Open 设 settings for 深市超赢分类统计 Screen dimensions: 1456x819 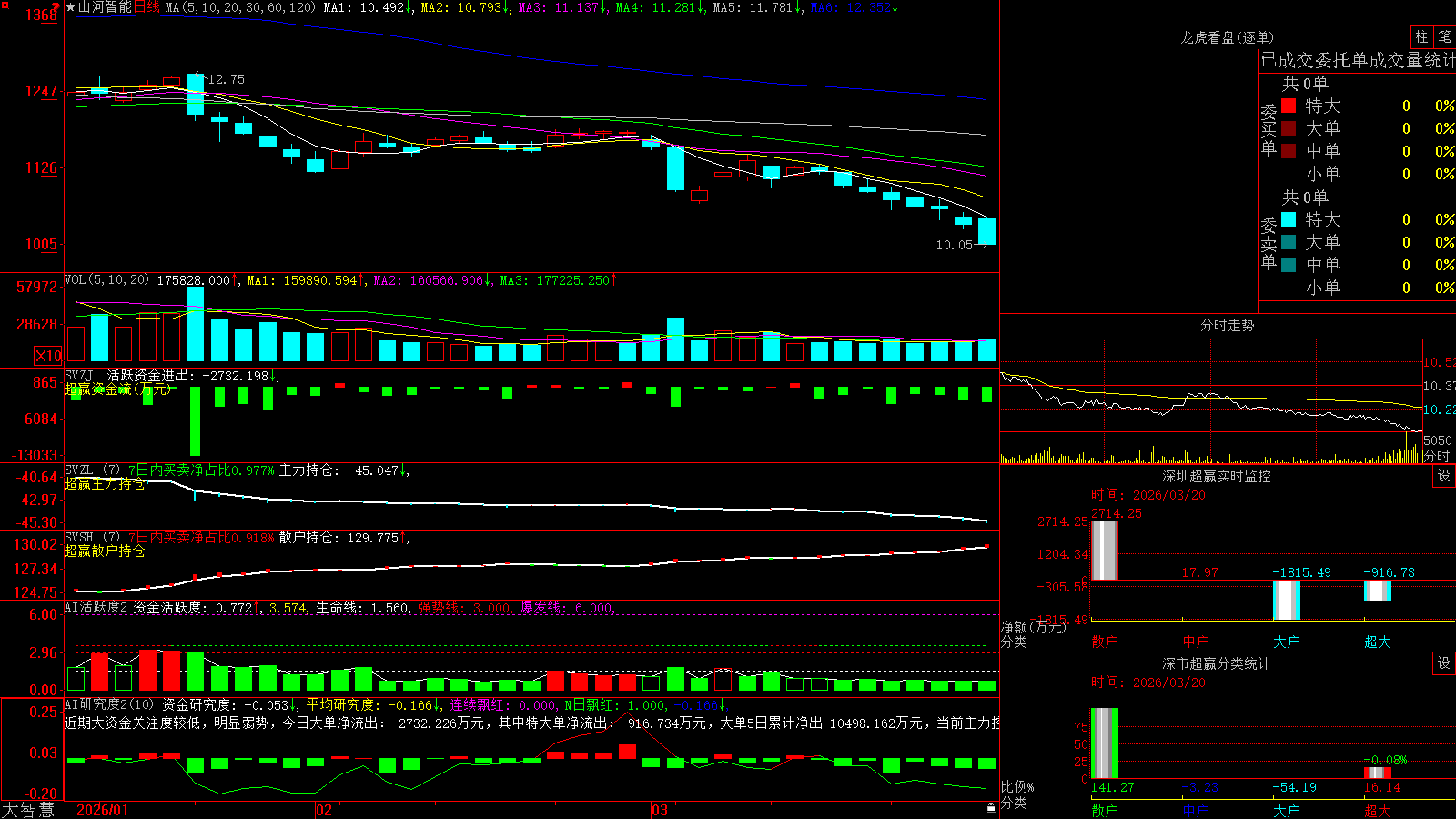pos(1444,663)
